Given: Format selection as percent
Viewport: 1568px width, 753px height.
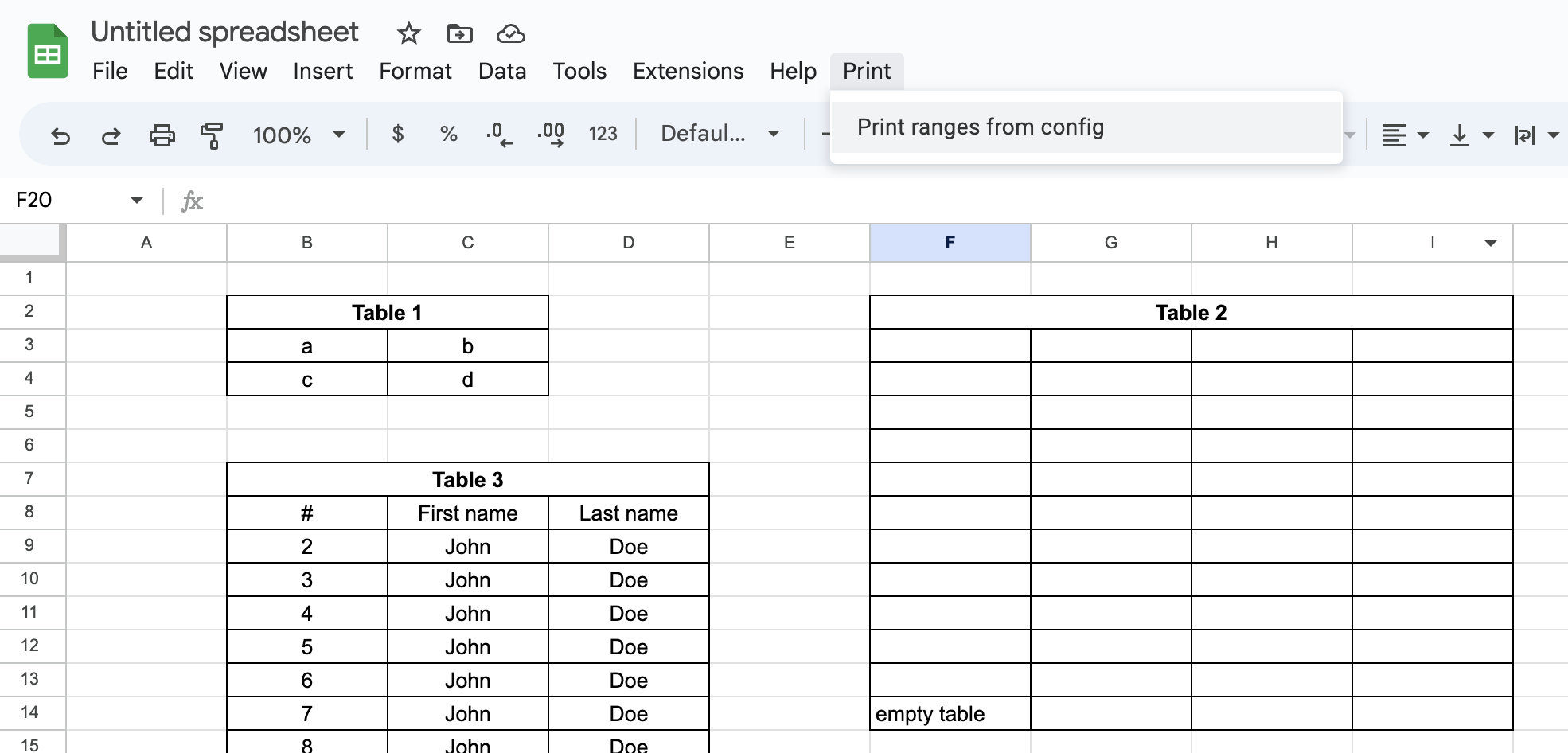Looking at the screenshot, I should [448, 135].
